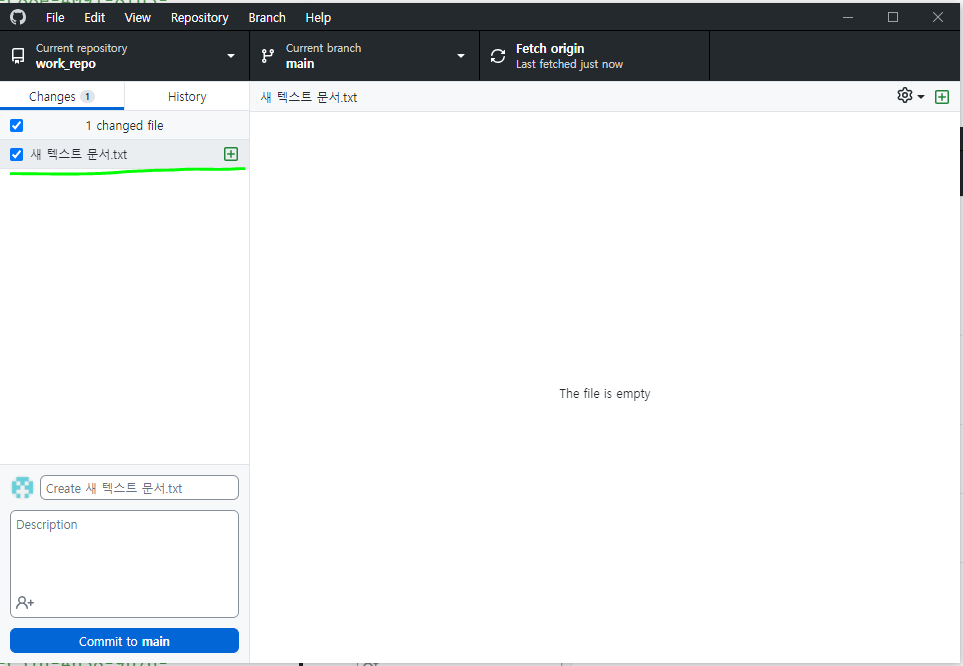
Task: Close the GitHub Desktop window
Action: click(x=938, y=17)
